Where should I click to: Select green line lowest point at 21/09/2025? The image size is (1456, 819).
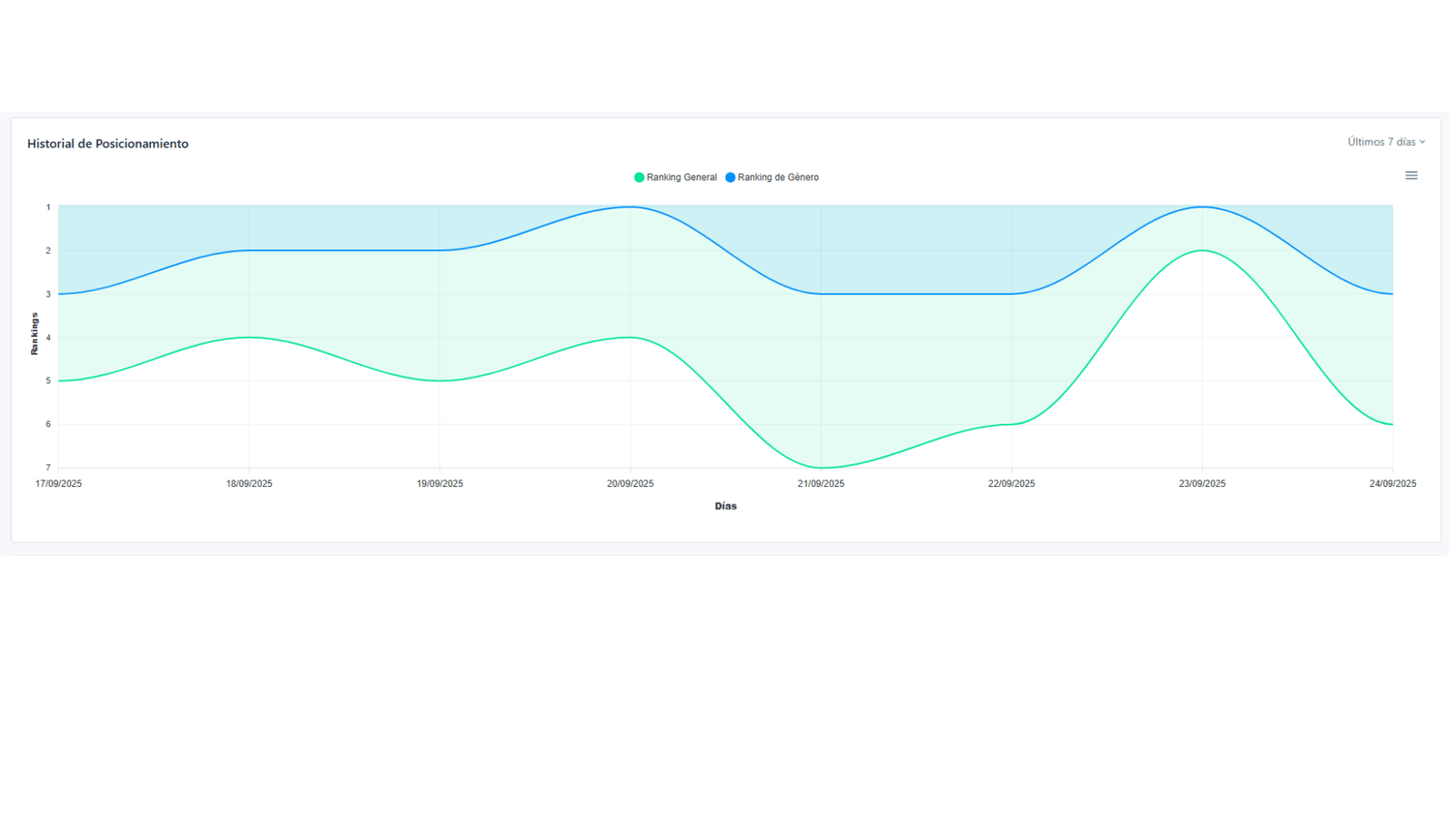(x=821, y=468)
